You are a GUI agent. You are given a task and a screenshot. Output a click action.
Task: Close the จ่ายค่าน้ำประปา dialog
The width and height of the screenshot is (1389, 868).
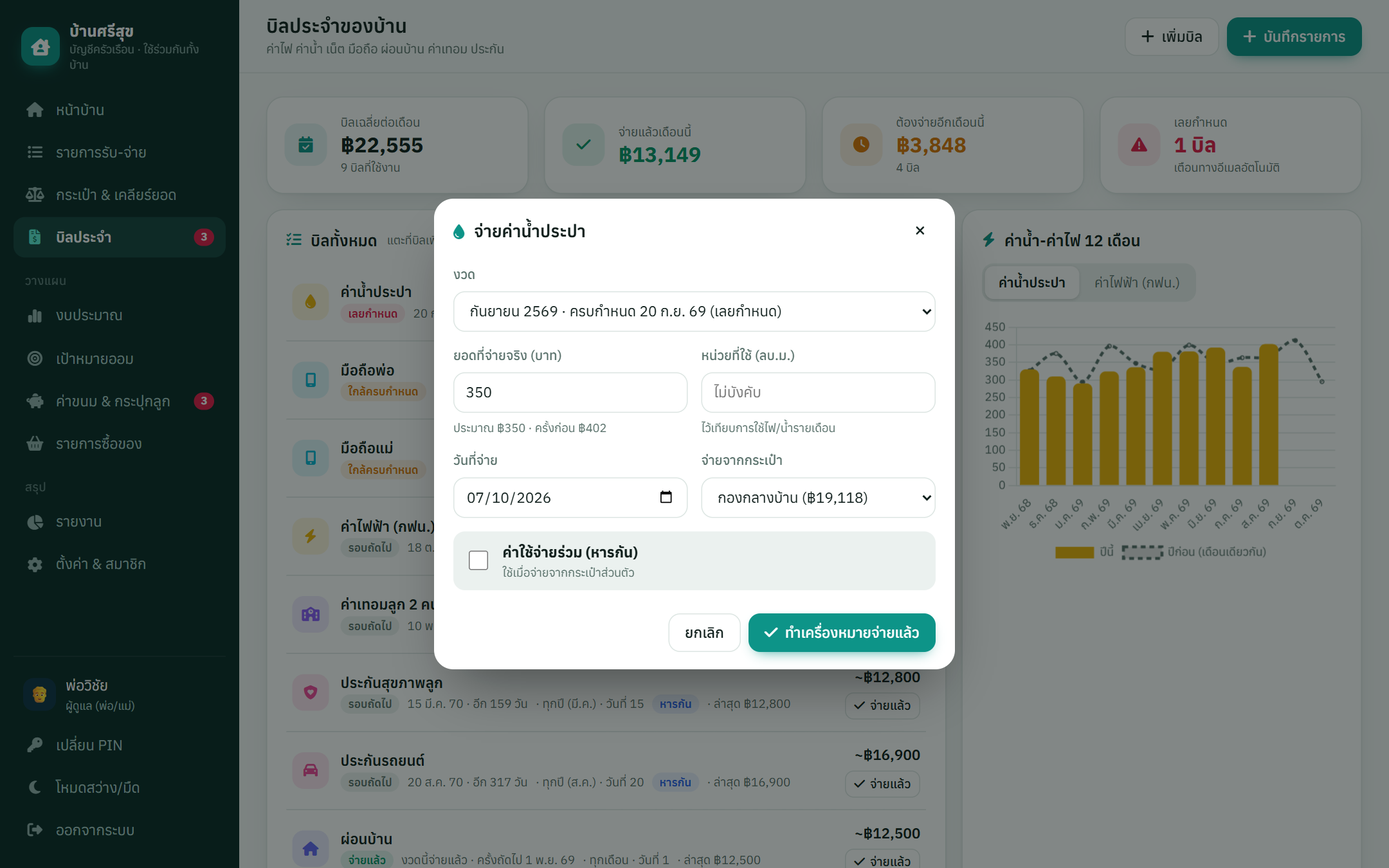920,231
